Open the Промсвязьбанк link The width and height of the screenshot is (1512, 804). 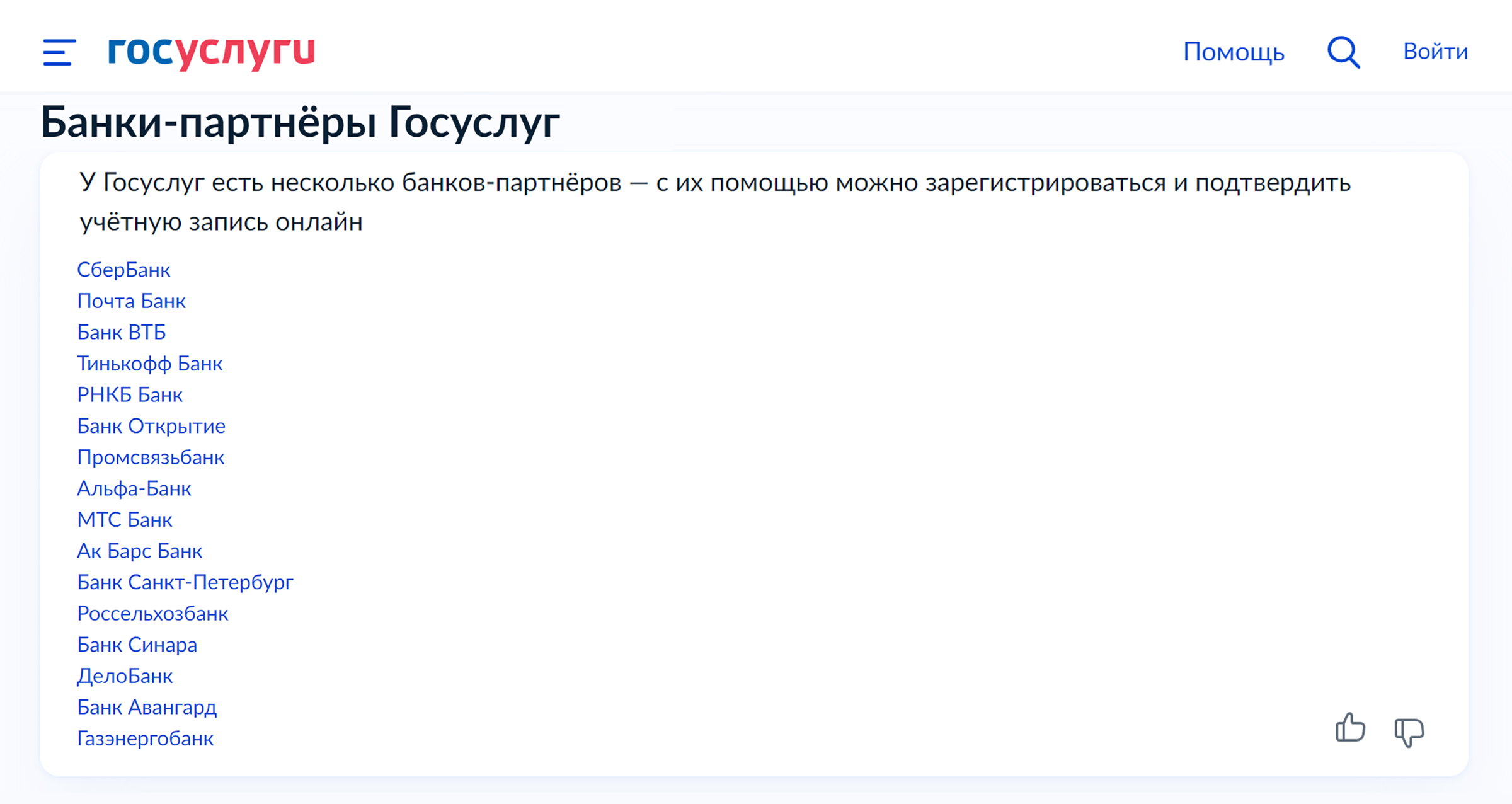151,457
